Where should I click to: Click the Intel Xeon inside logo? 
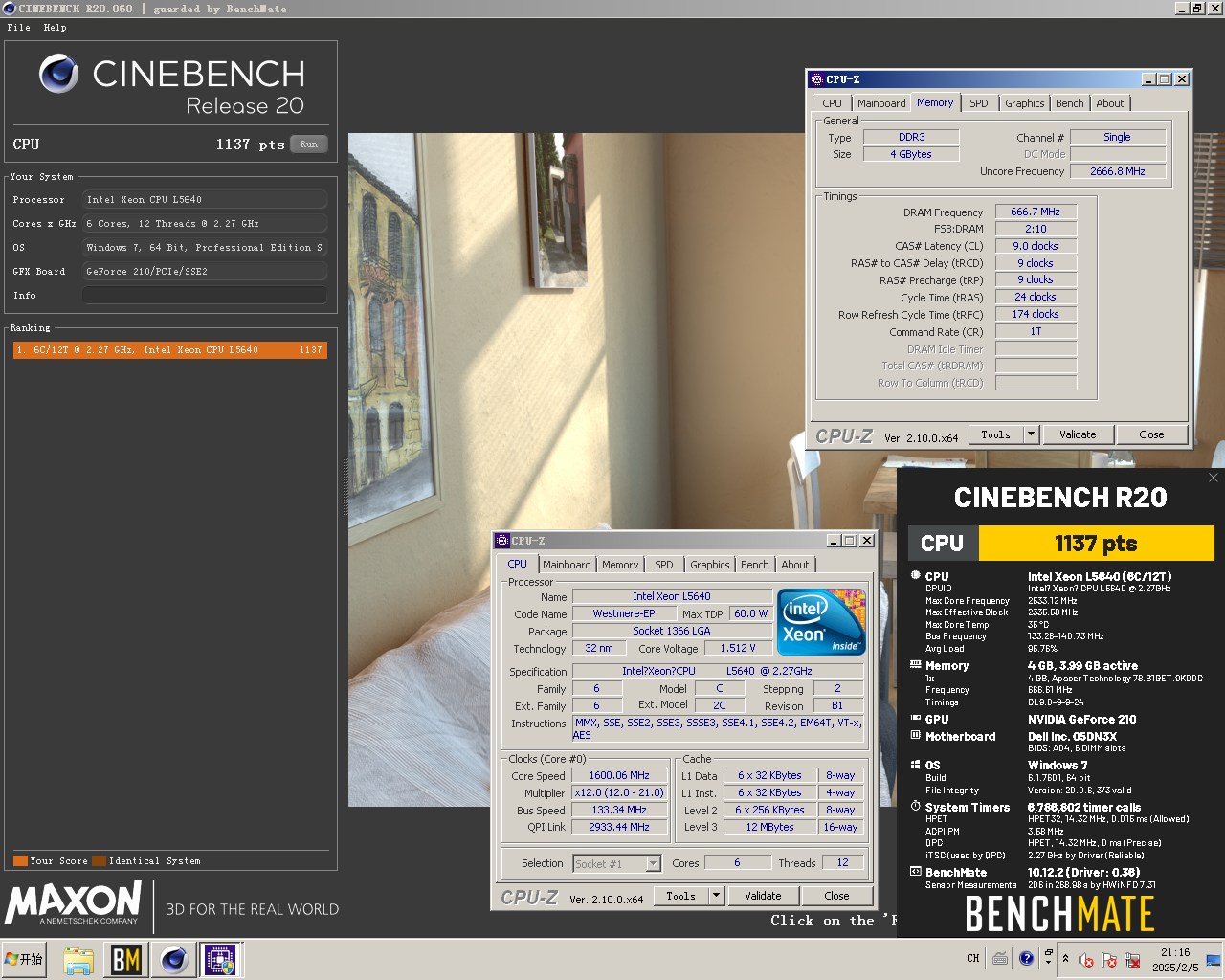tap(821, 622)
